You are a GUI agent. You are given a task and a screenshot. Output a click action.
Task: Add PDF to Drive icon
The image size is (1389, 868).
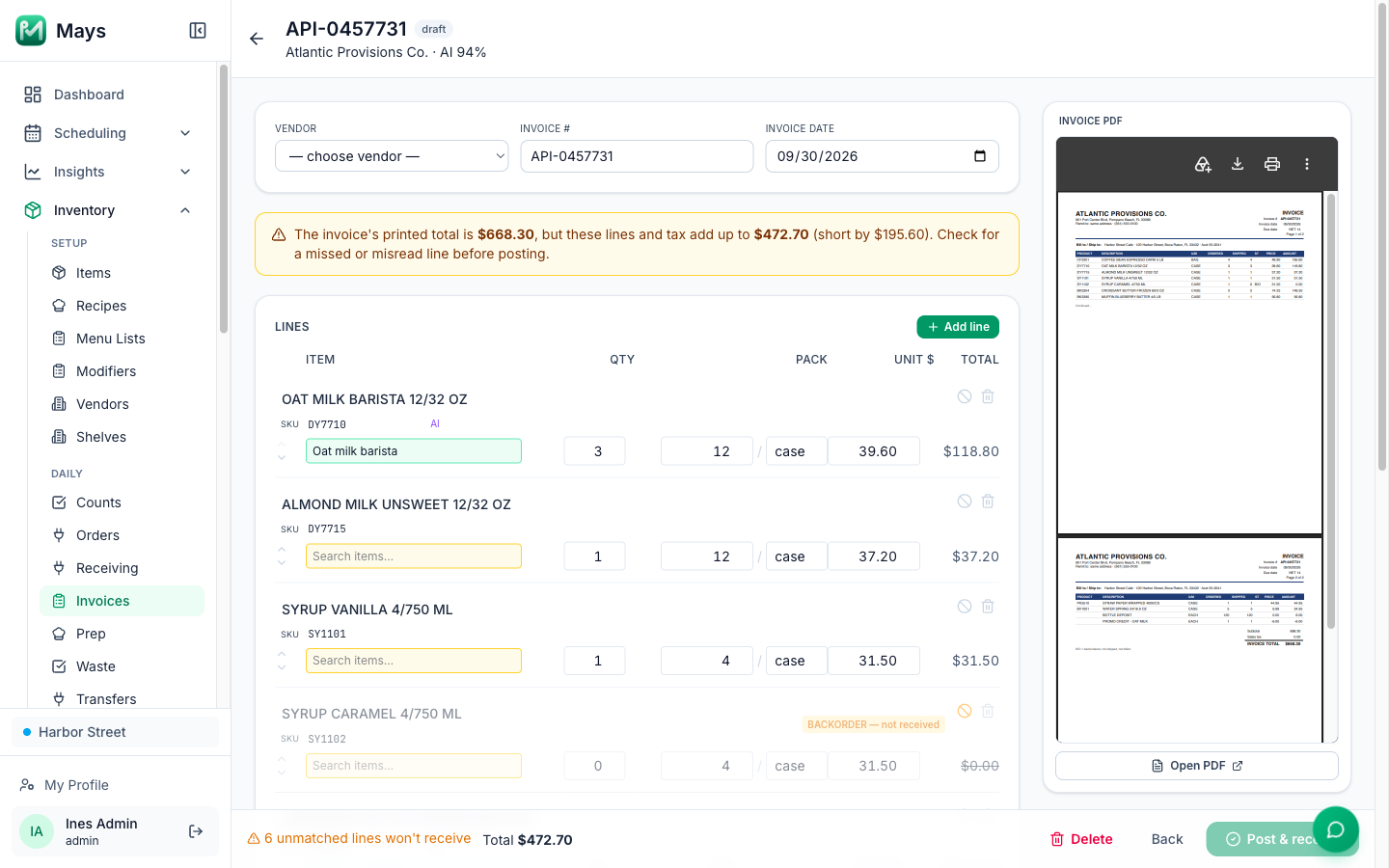1203,164
